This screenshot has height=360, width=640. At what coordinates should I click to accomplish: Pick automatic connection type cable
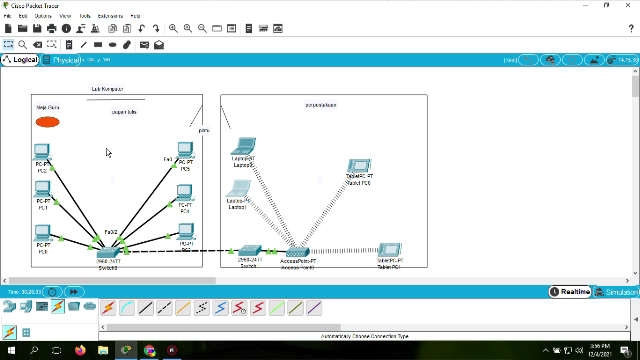[x=108, y=308]
